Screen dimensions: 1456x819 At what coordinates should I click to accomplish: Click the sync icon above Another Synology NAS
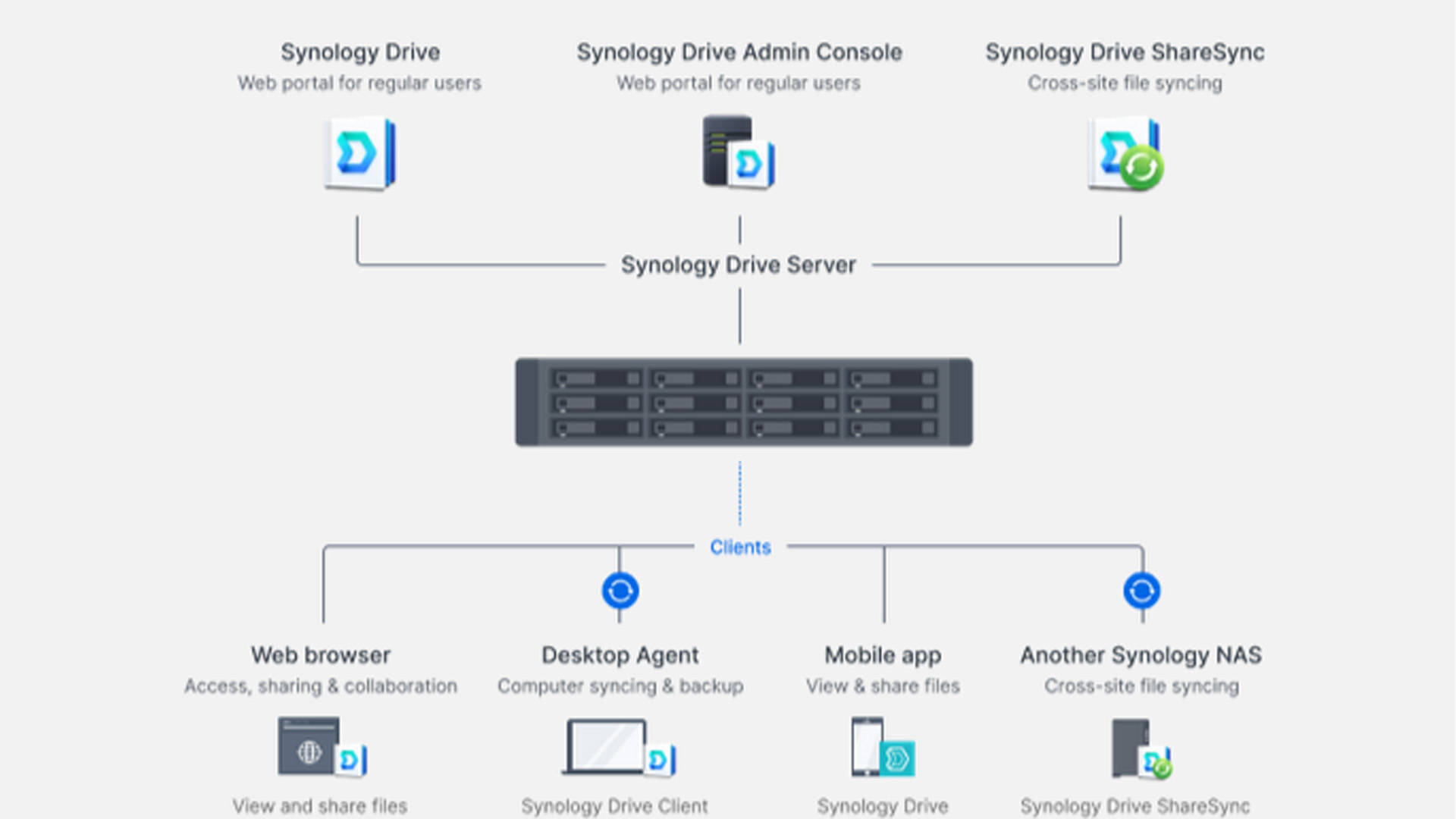(x=1142, y=591)
